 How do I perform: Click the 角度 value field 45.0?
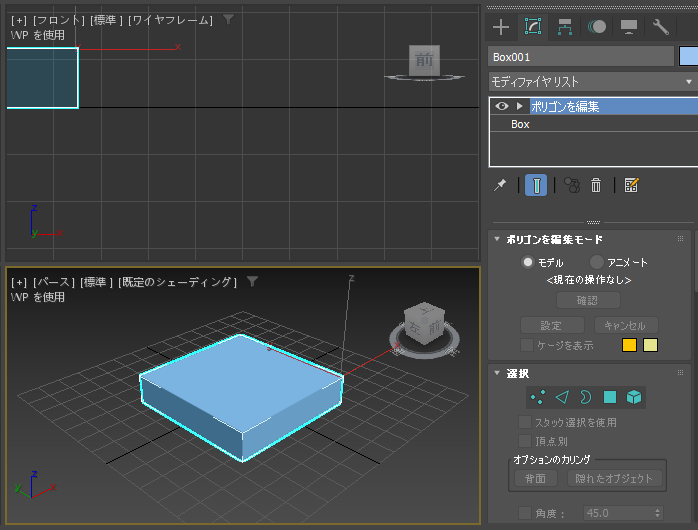point(617,513)
